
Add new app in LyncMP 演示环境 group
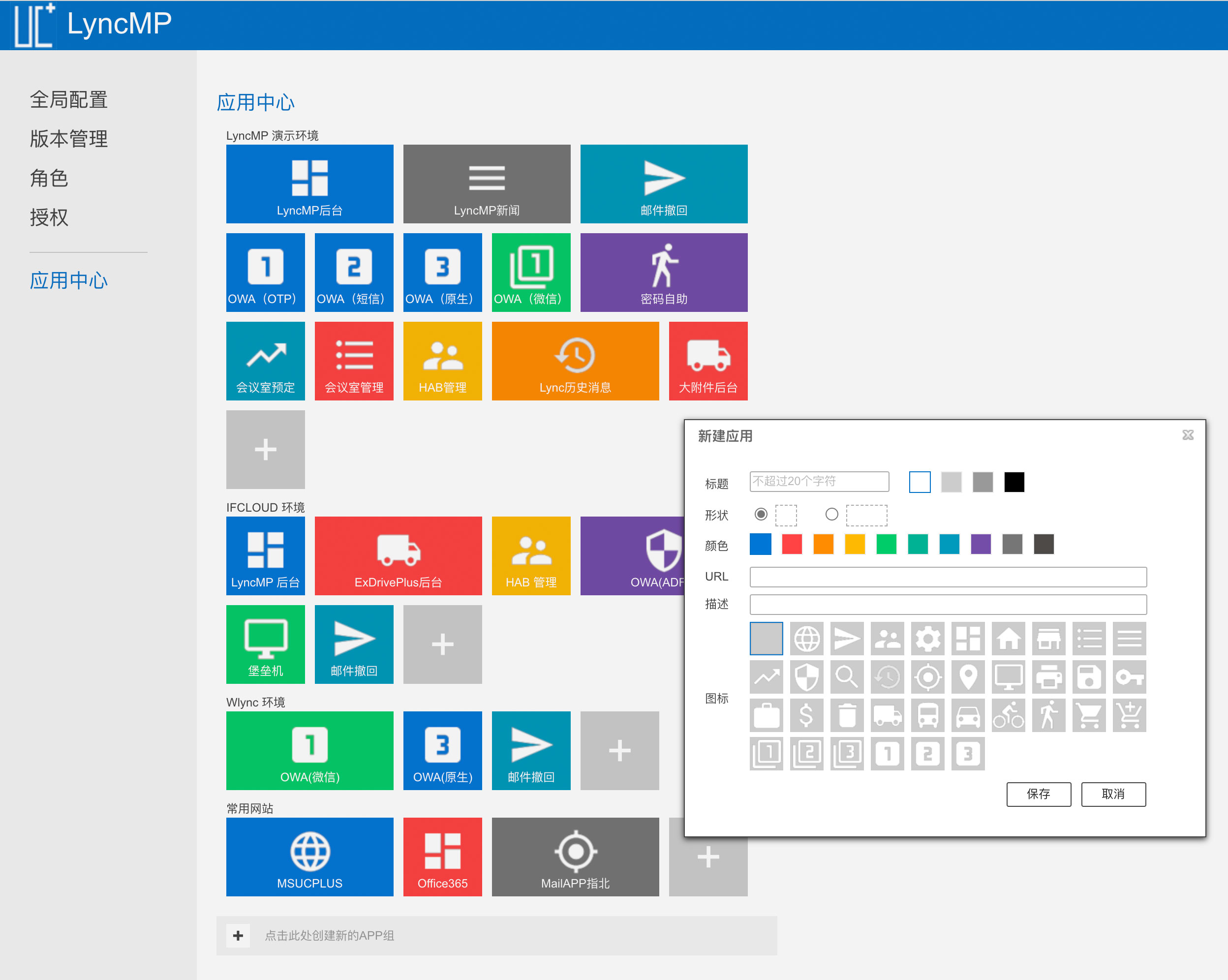click(265, 449)
